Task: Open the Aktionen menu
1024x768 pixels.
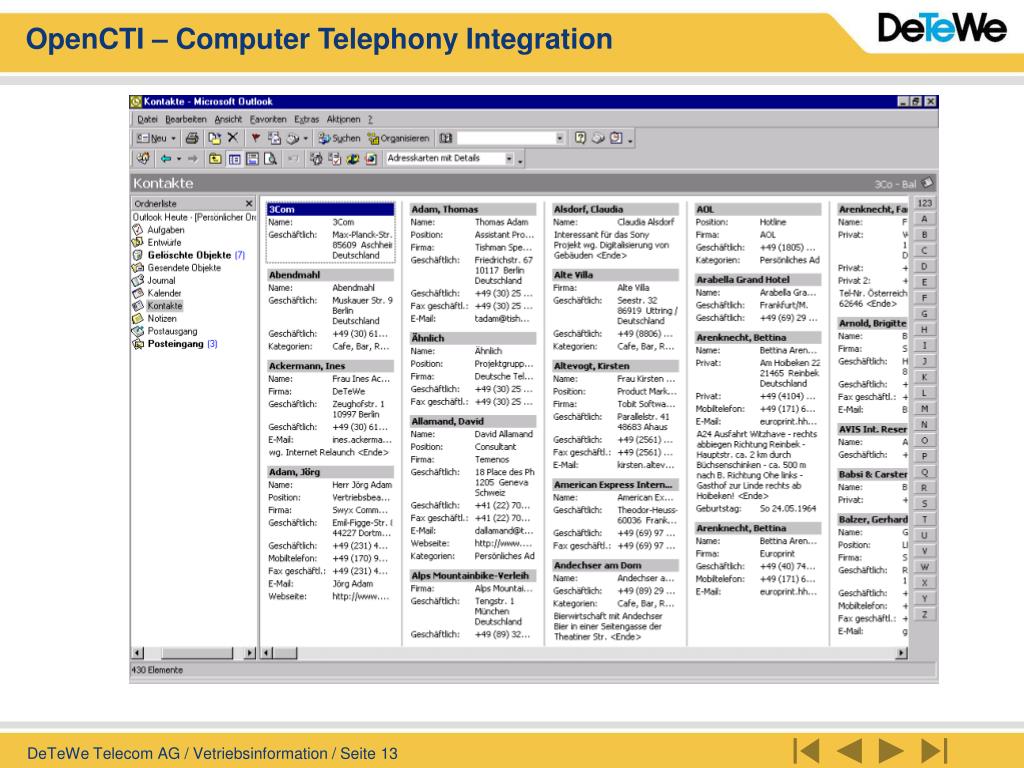Action: (x=344, y=120)
